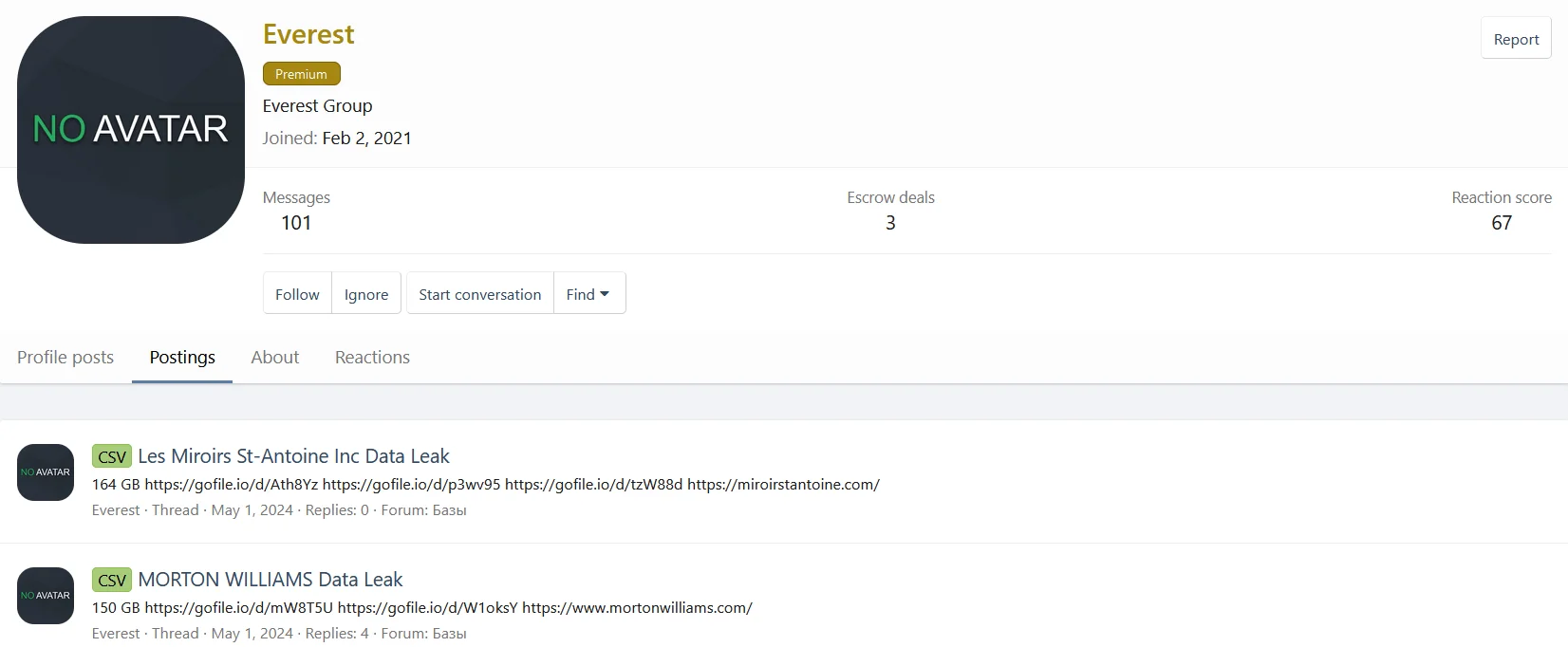Click Everest author name under Les Miroirs posting
Viewport: 1568px width, 647px height.
click(x=116, y=510)
